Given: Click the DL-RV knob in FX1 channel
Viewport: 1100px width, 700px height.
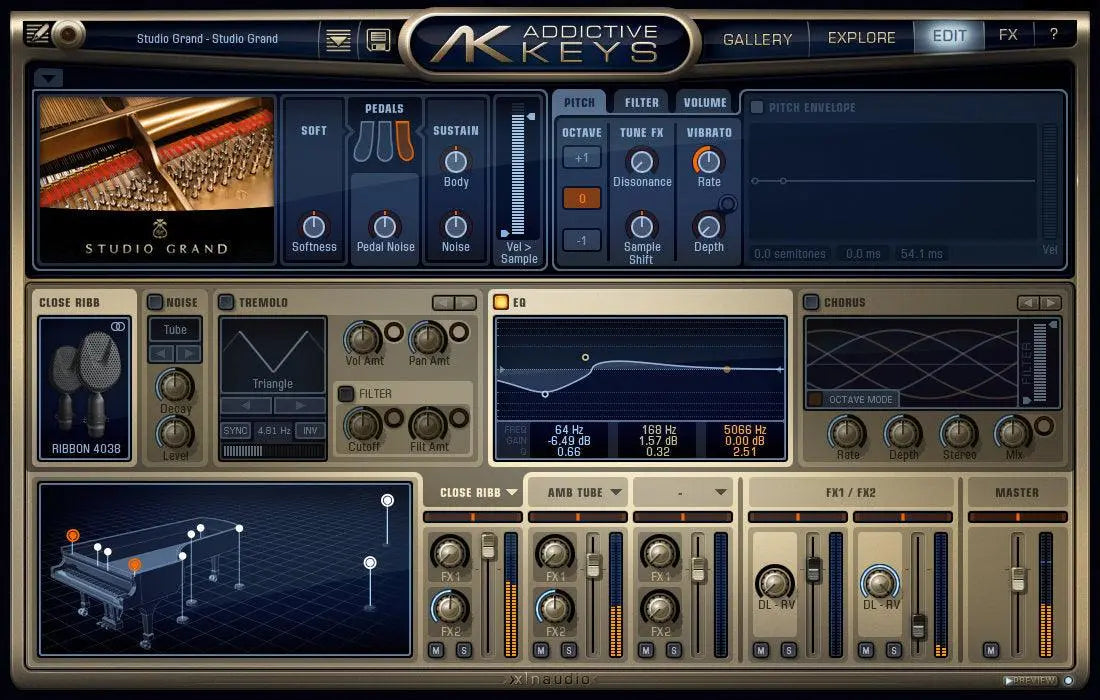Looking at the screenshot, I should 774,585.
